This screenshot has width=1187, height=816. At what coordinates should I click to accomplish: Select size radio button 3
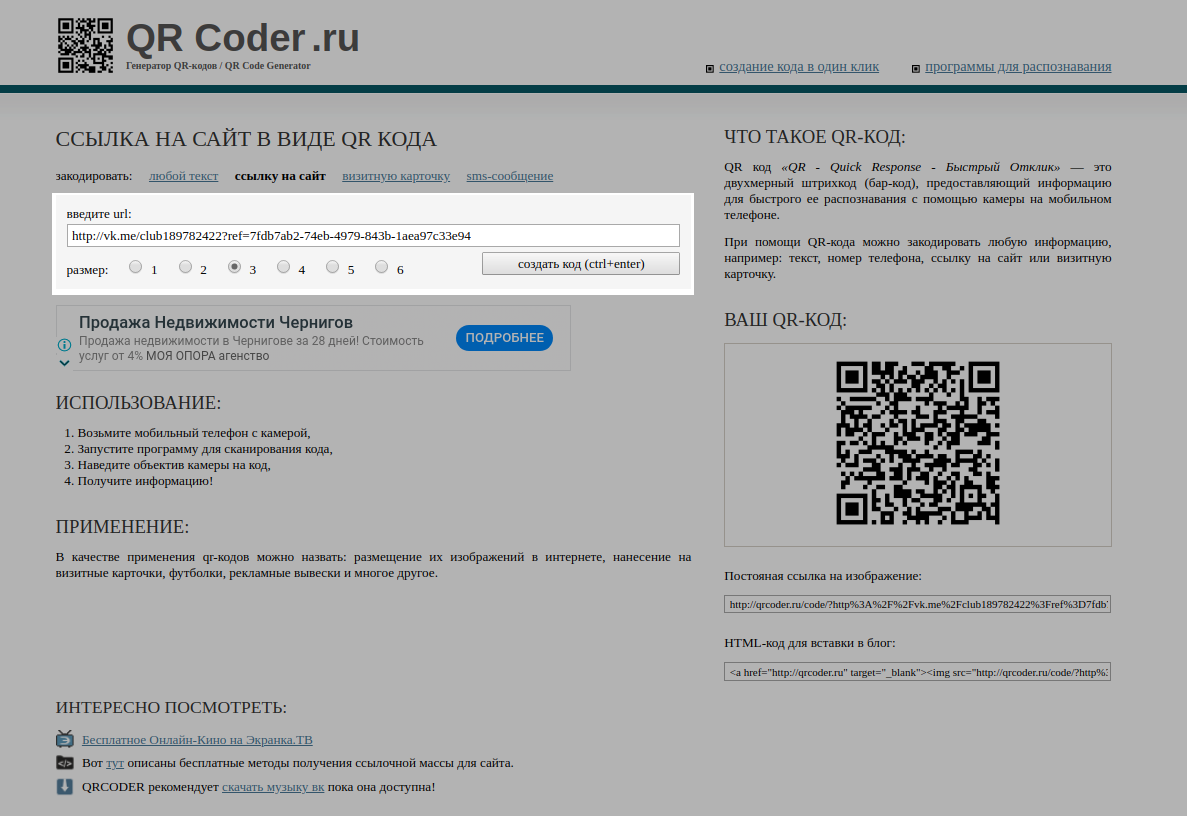click(235, 266)
